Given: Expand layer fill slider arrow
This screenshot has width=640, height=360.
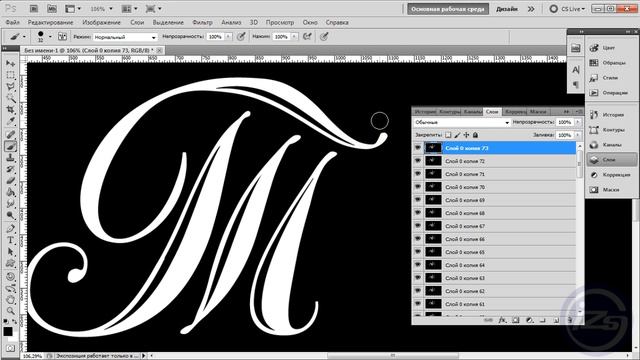Looking at the screenshot, I should (578, 135).
